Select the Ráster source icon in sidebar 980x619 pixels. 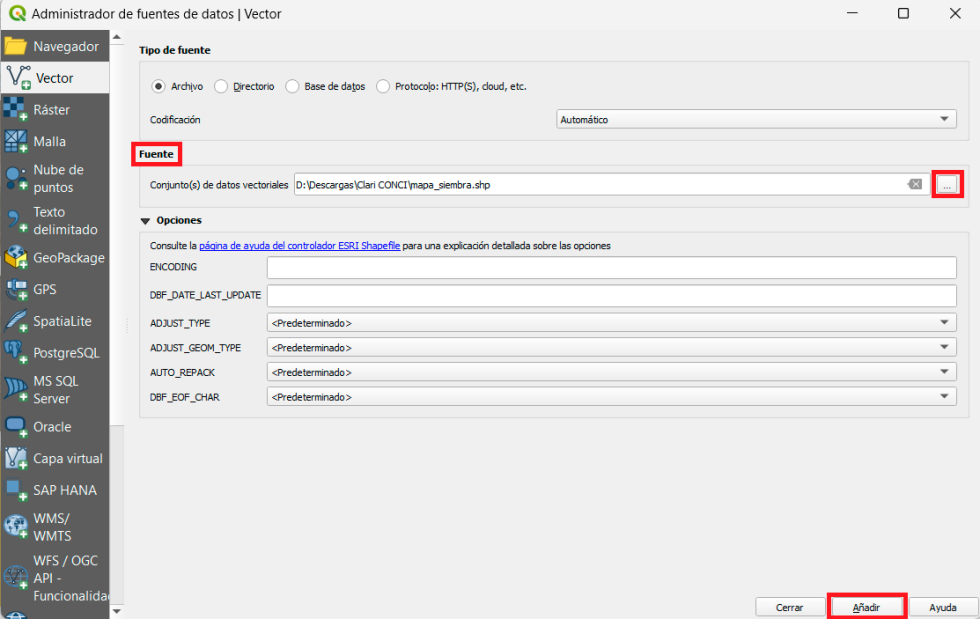point(16,109)
